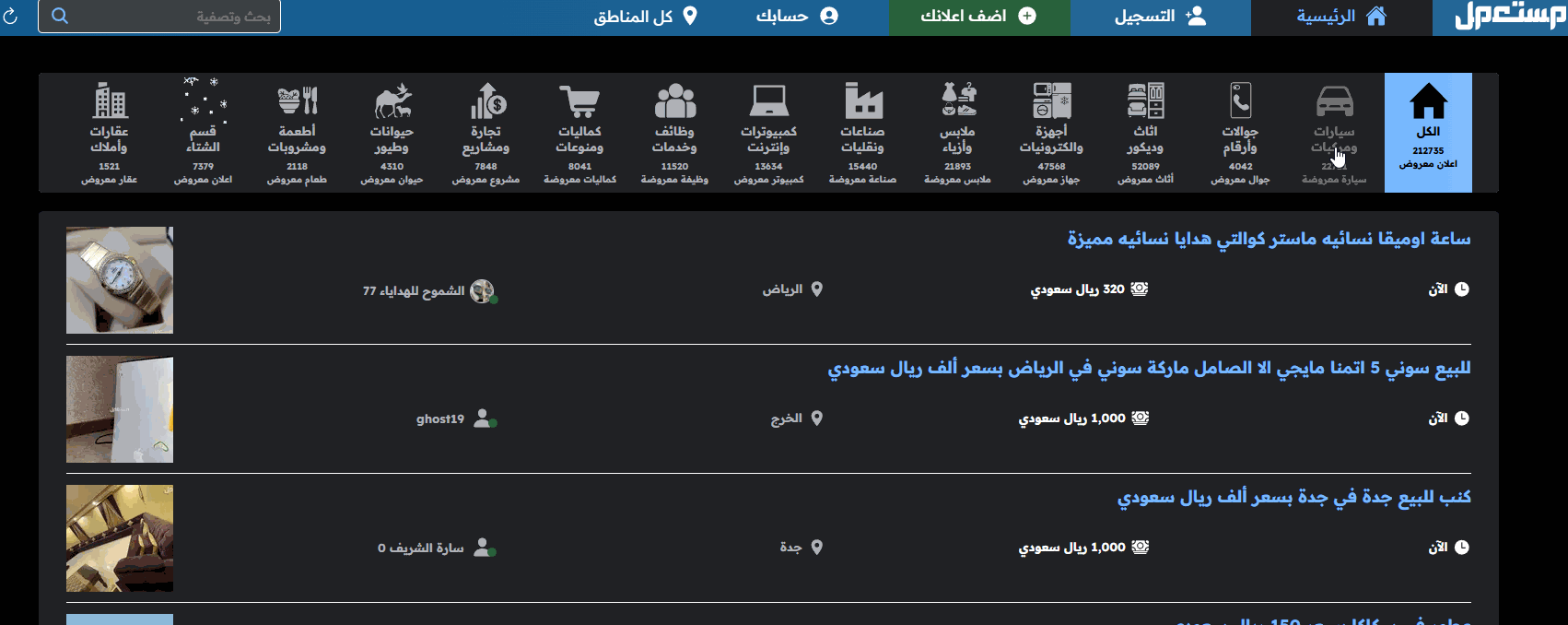Click the green add your ad button
1568x625 pixels.
978,17
